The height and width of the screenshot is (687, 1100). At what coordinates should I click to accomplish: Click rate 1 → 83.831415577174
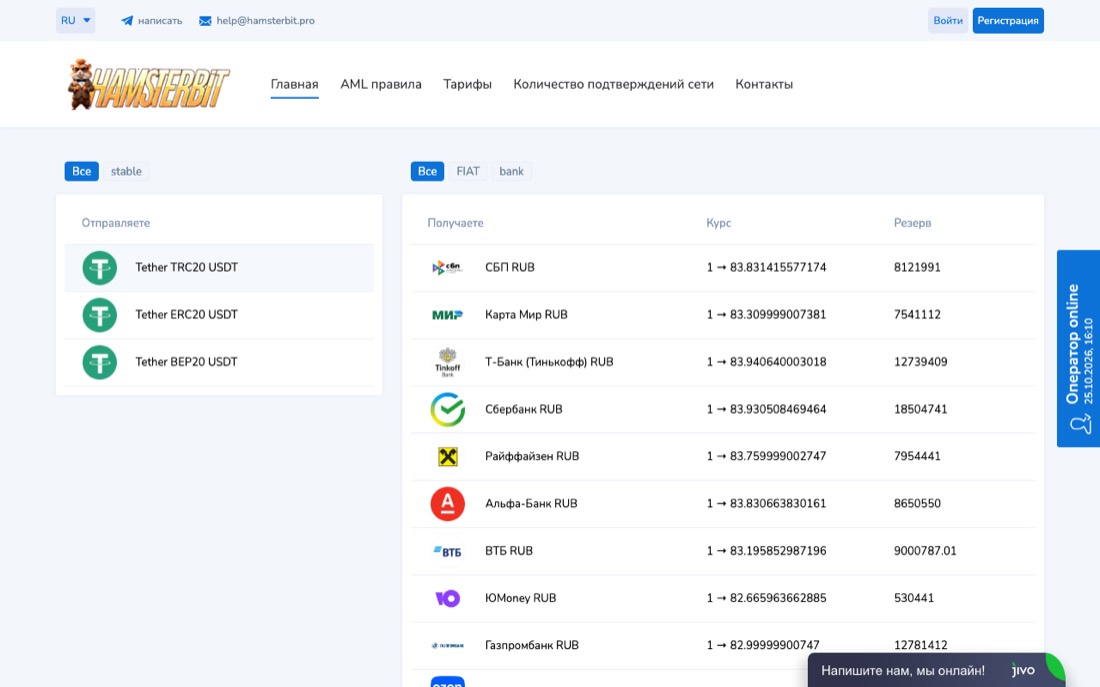point(766,267)
